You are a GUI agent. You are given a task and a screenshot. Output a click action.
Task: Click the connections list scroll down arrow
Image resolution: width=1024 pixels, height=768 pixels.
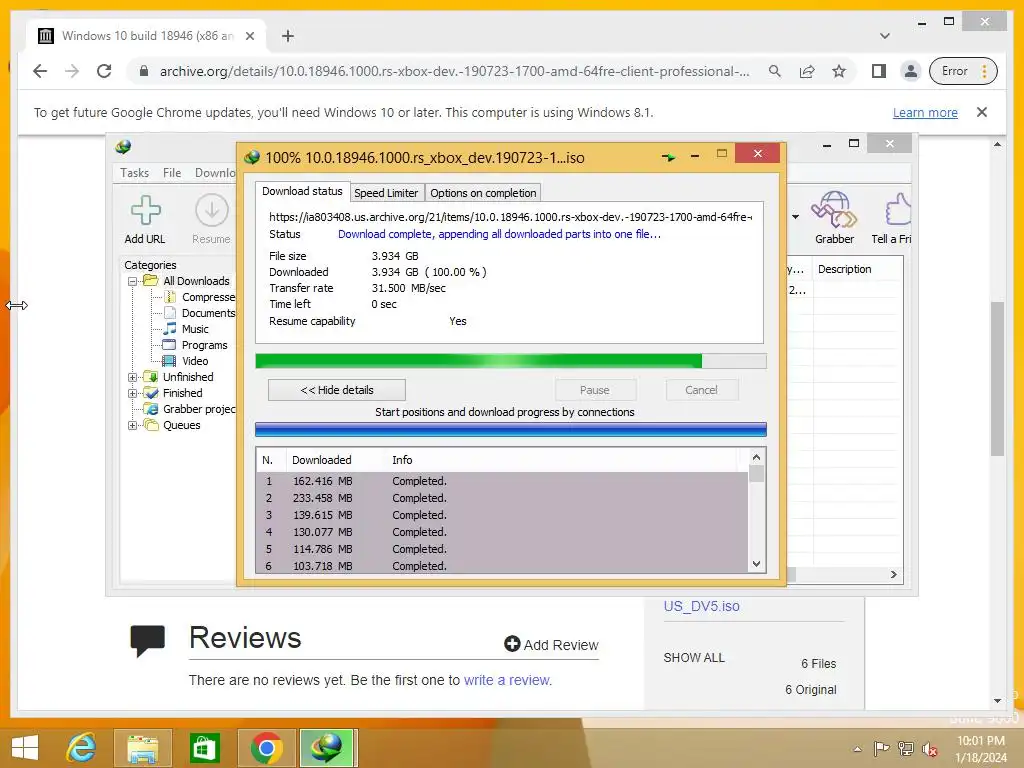tap(756, 564)
